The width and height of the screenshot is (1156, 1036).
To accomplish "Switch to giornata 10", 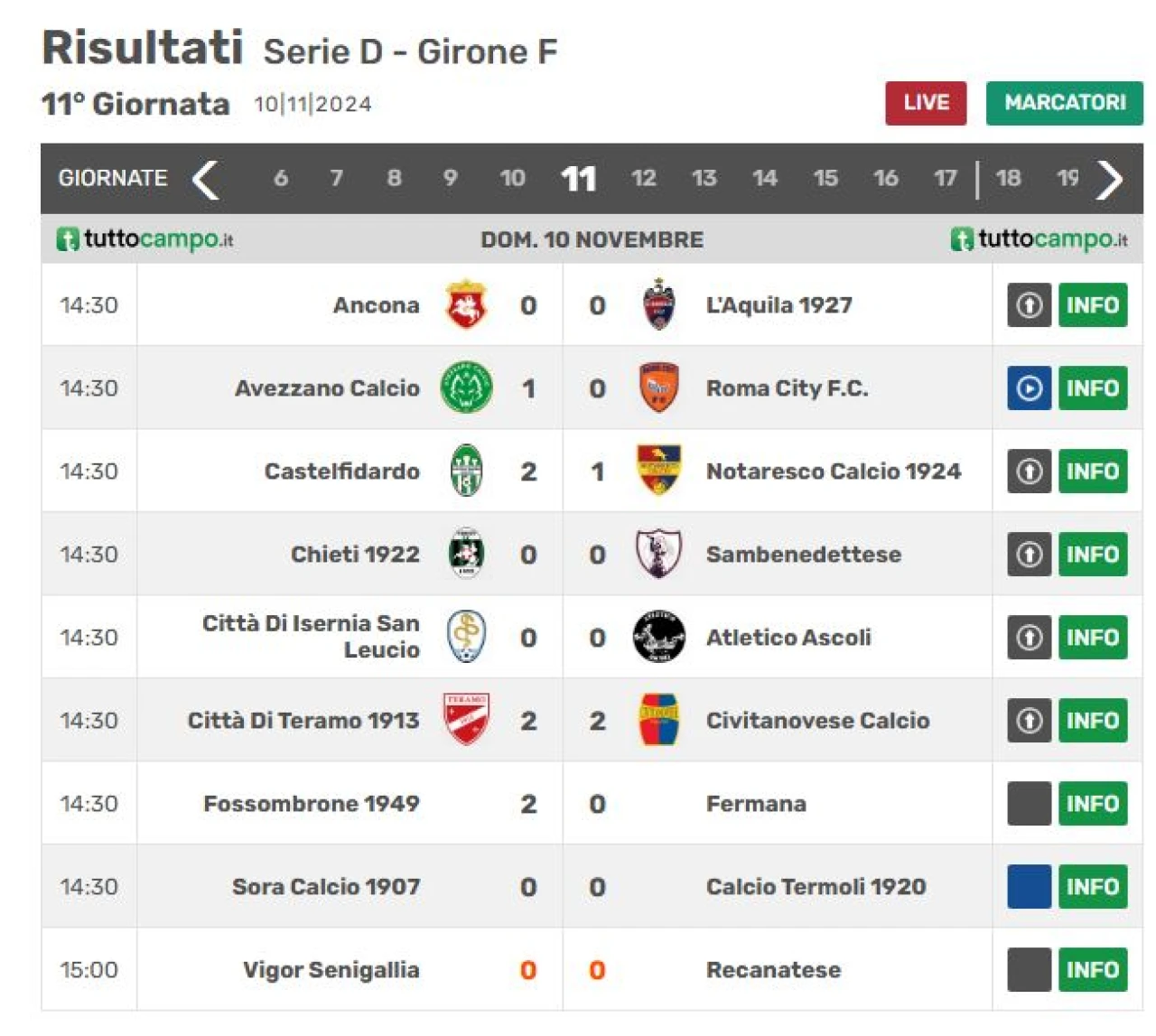I will pyautogui.click(x=512, y=178).
